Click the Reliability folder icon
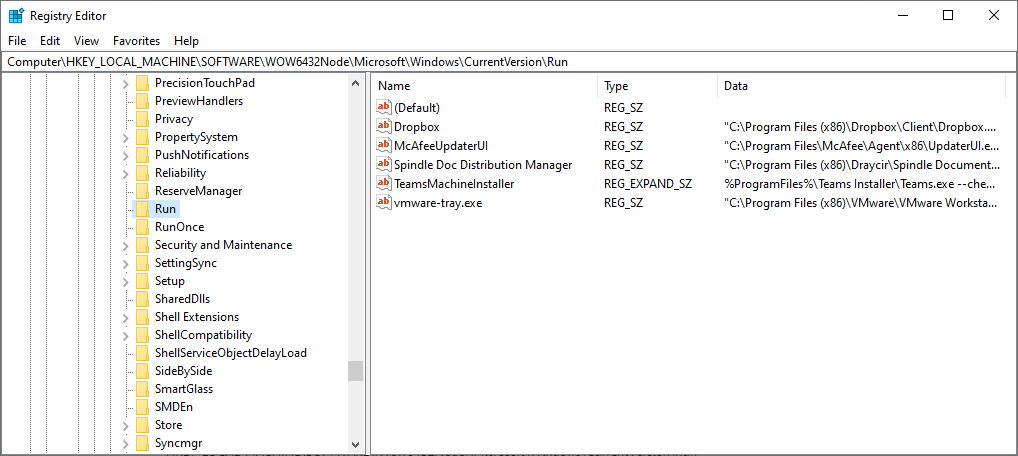This screenshot has height=456, width=1018. click(143, 173)
